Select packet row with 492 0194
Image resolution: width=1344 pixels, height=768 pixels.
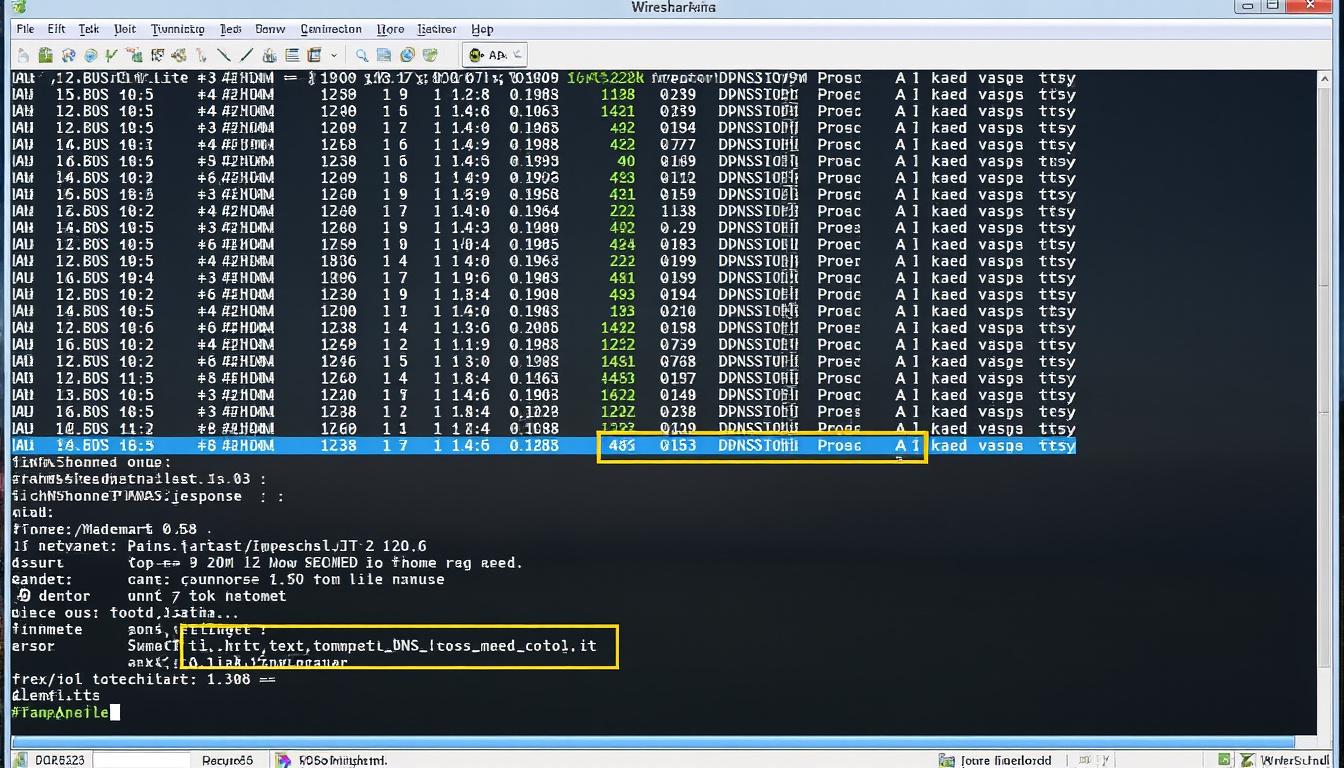click(543, 128)
